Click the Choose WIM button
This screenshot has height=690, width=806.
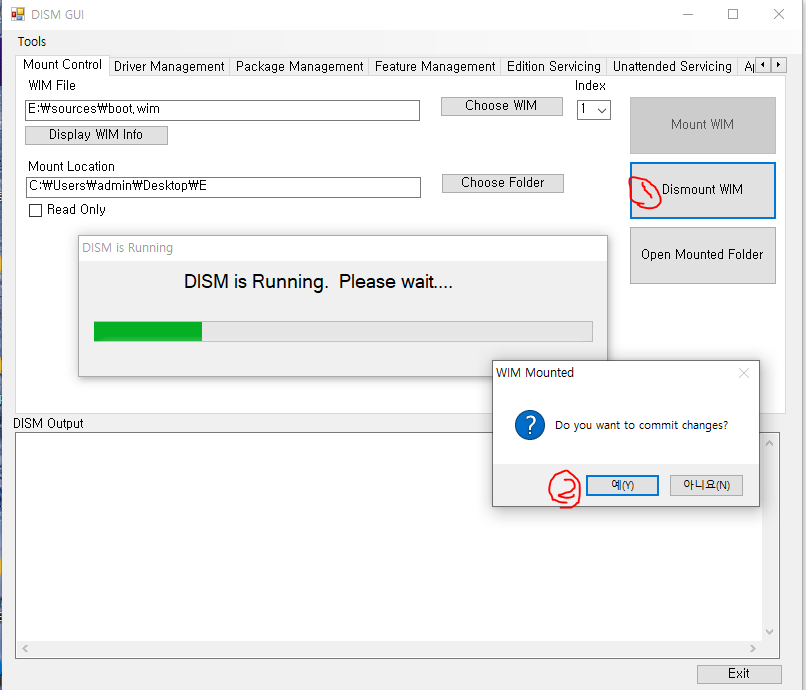point(502,106)
